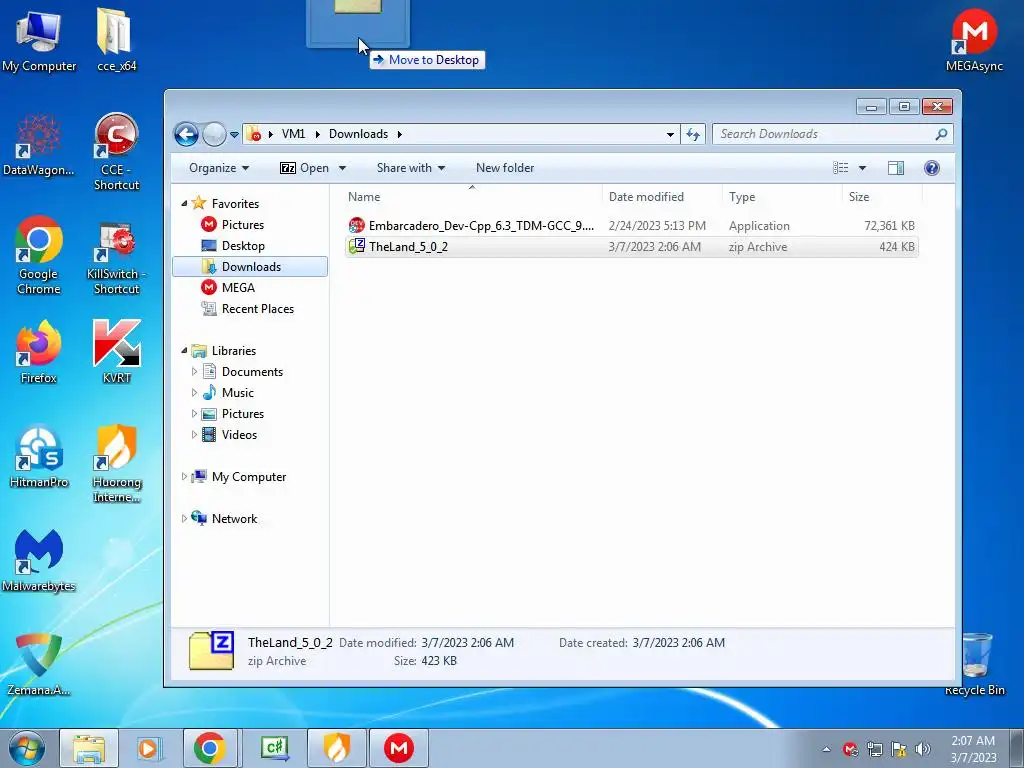Open Google Chrome desktop shortcut
The width and height of the screenshot is (1024, 768).
[39, 255]
